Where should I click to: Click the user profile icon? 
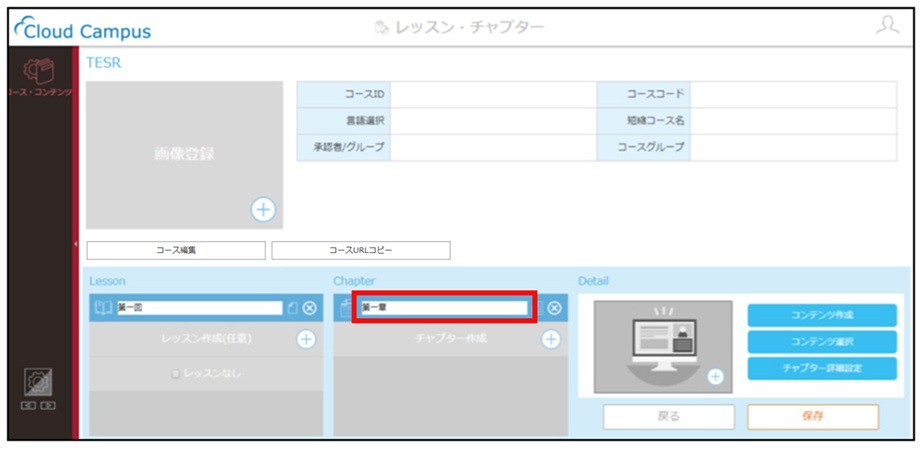click(x=887, y=26)
